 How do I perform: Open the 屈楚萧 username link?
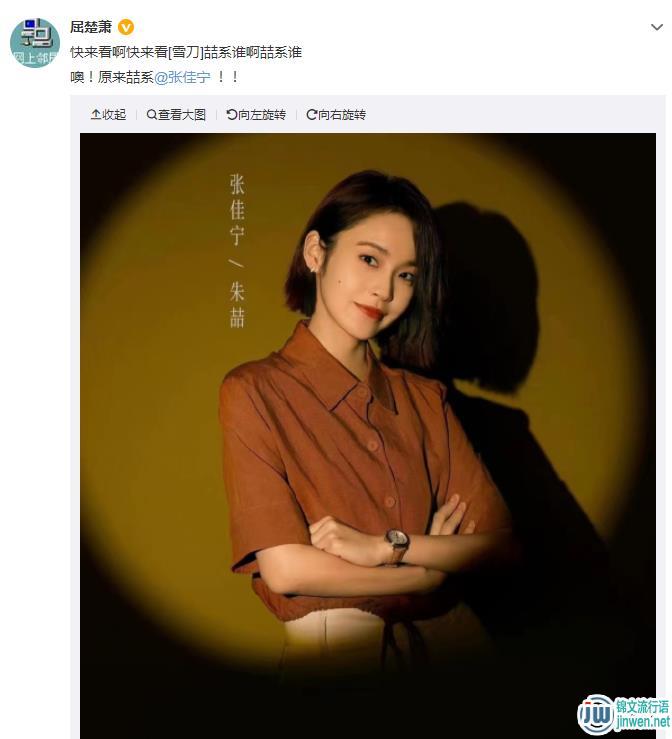[x=91, y=27]
